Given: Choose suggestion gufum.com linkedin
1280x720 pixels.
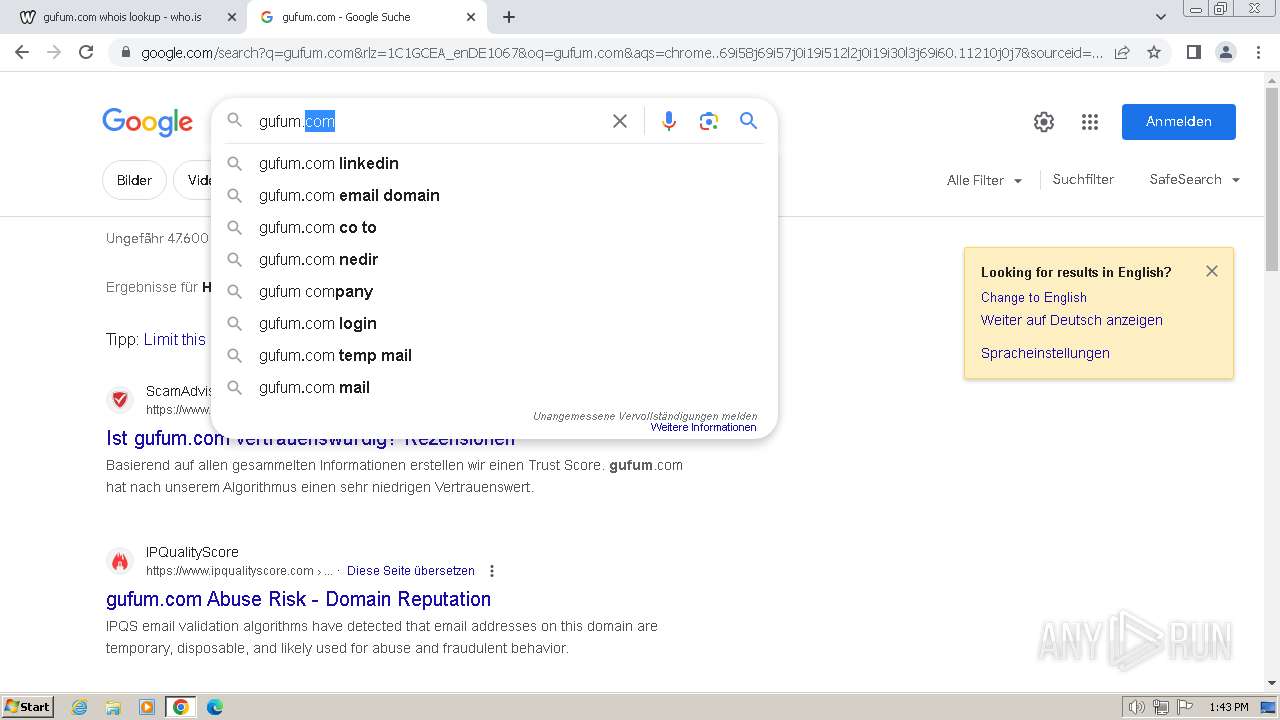Looking at the screenshot, I should coord(494,163).
